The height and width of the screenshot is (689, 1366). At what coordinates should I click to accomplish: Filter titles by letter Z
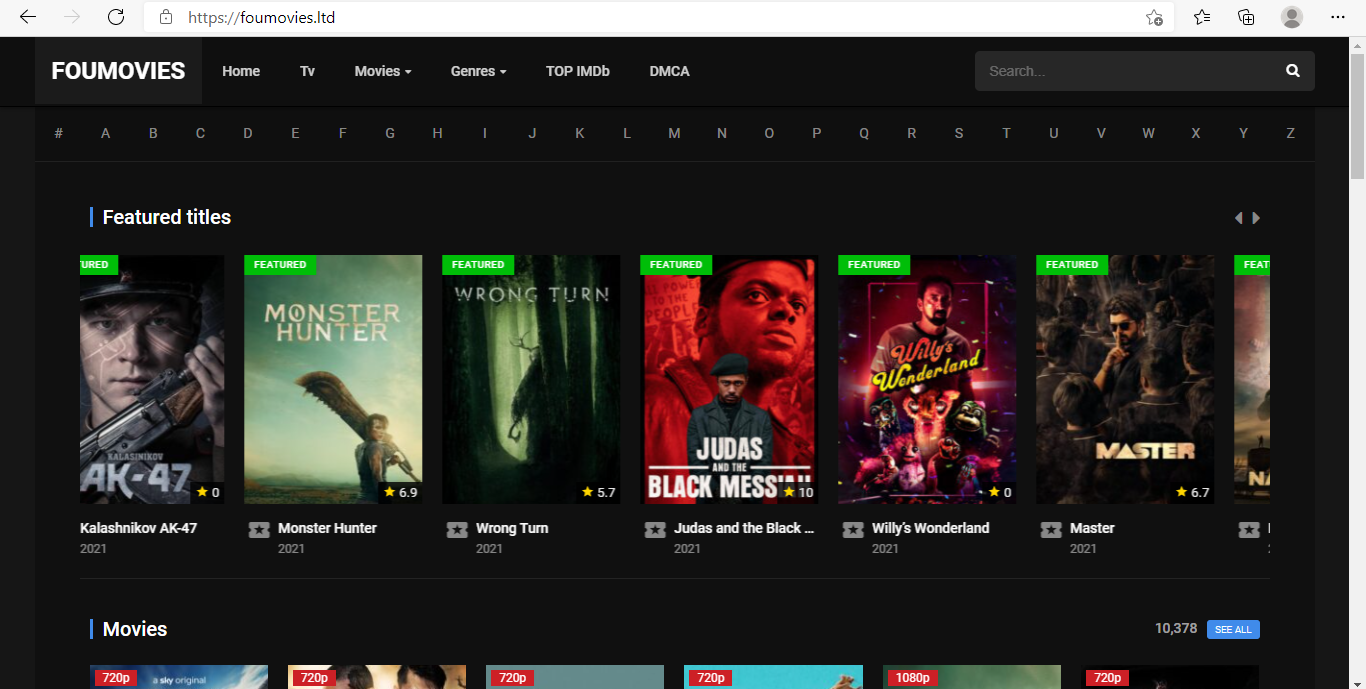1290,133
